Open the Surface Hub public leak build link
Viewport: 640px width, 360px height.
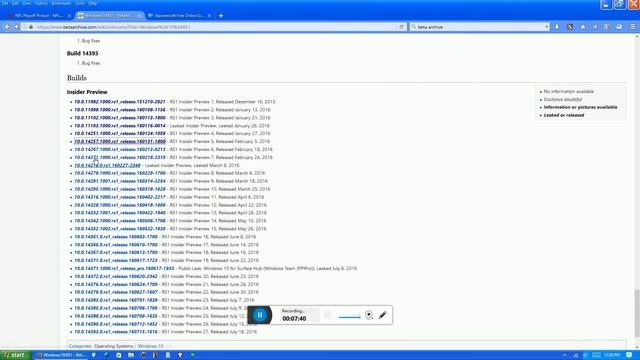124,269
